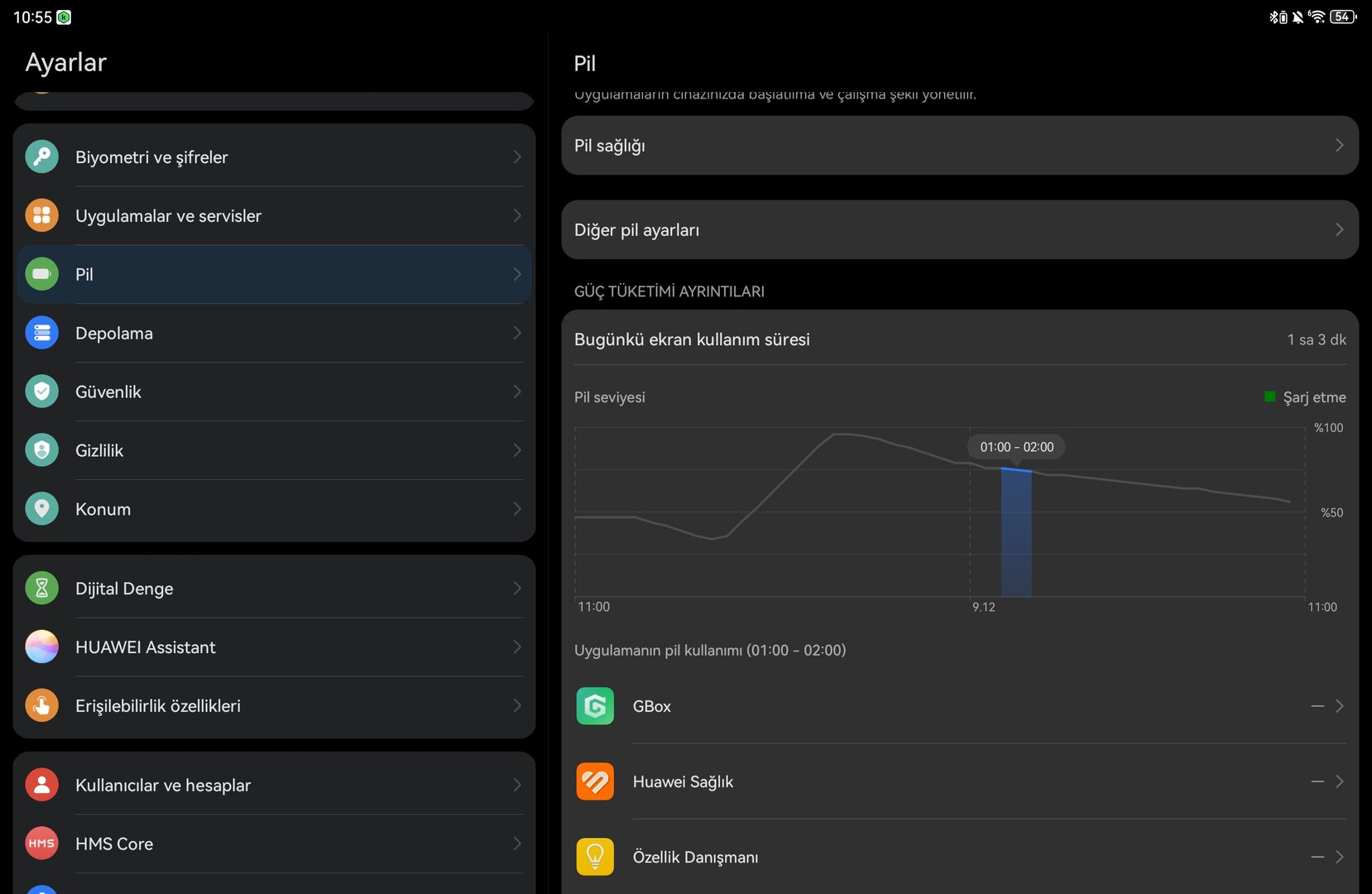Viewport: 1372px width, 894px height.
Task: Open Özellik Danışmanı battery usage details
Action: pyautogui.click(x=960, y=857)
